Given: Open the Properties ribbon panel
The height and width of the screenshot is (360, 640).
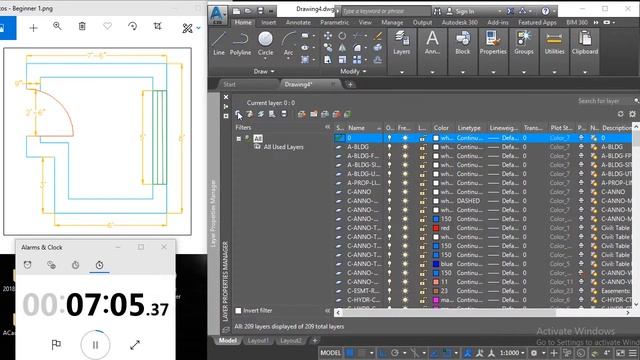Looking at the screenshot, I should point(493,42).
